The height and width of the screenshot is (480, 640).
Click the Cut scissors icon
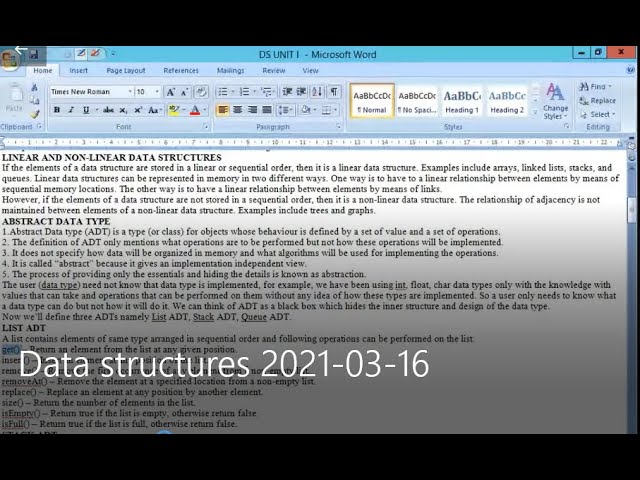pos(35,87)
